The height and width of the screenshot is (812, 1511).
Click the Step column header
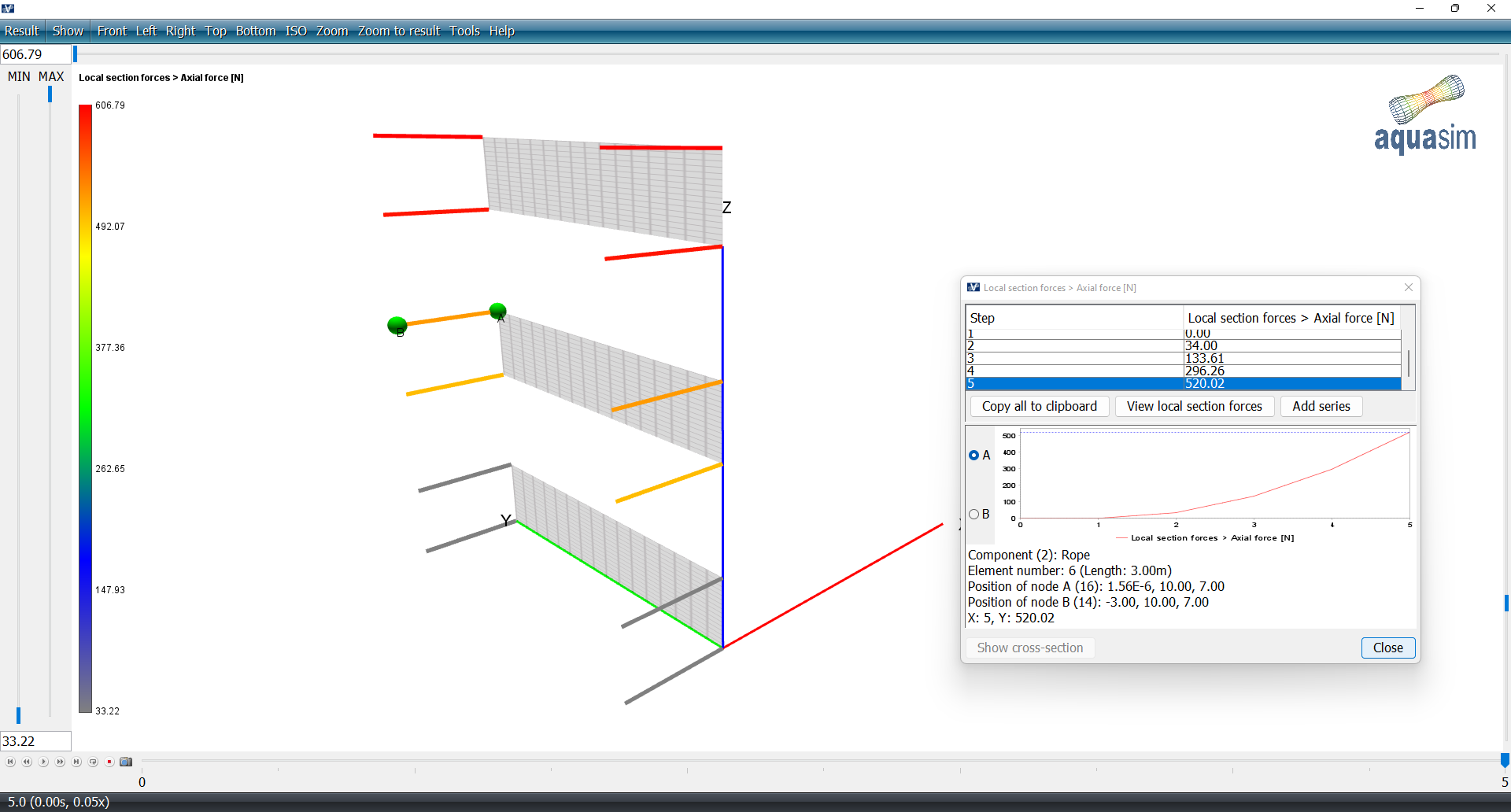point(1074,318)
